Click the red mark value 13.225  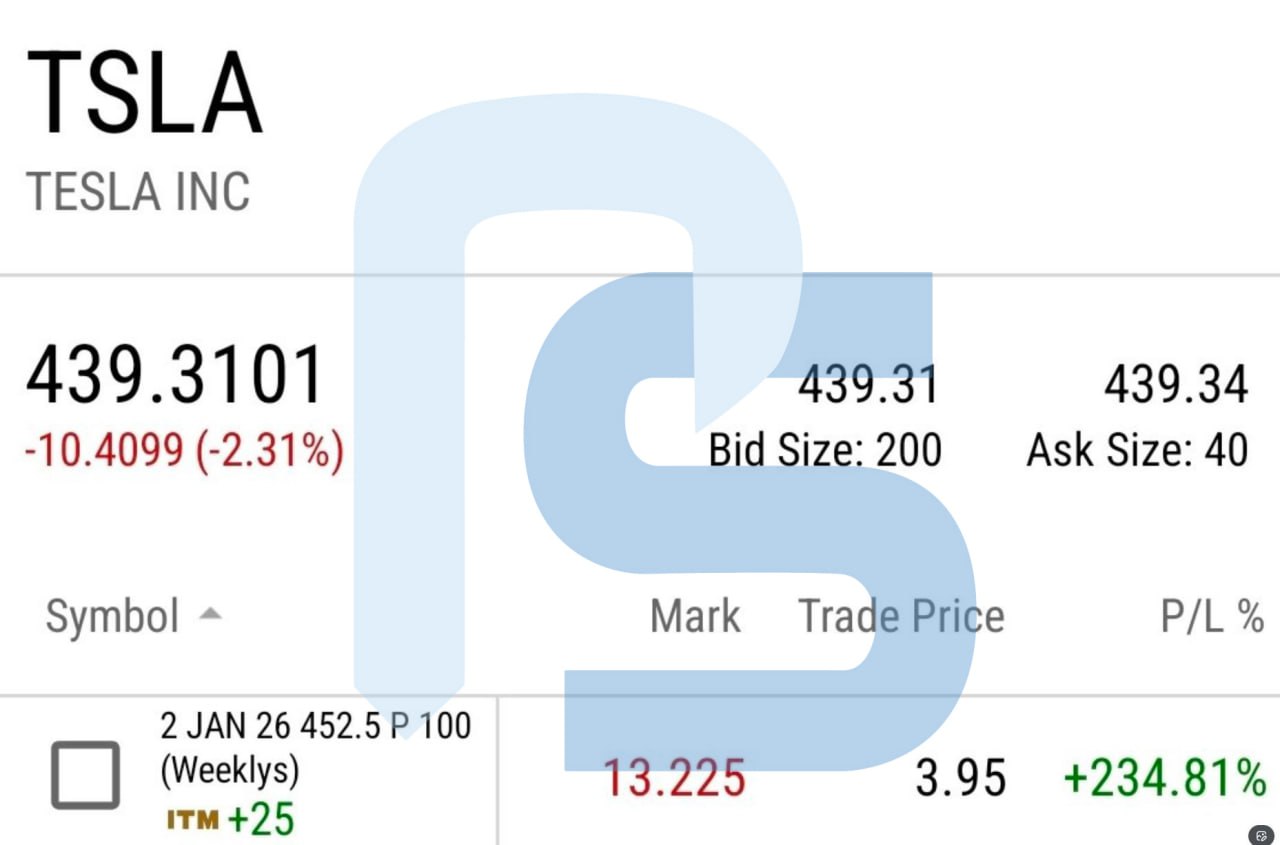tap(674, 778)
